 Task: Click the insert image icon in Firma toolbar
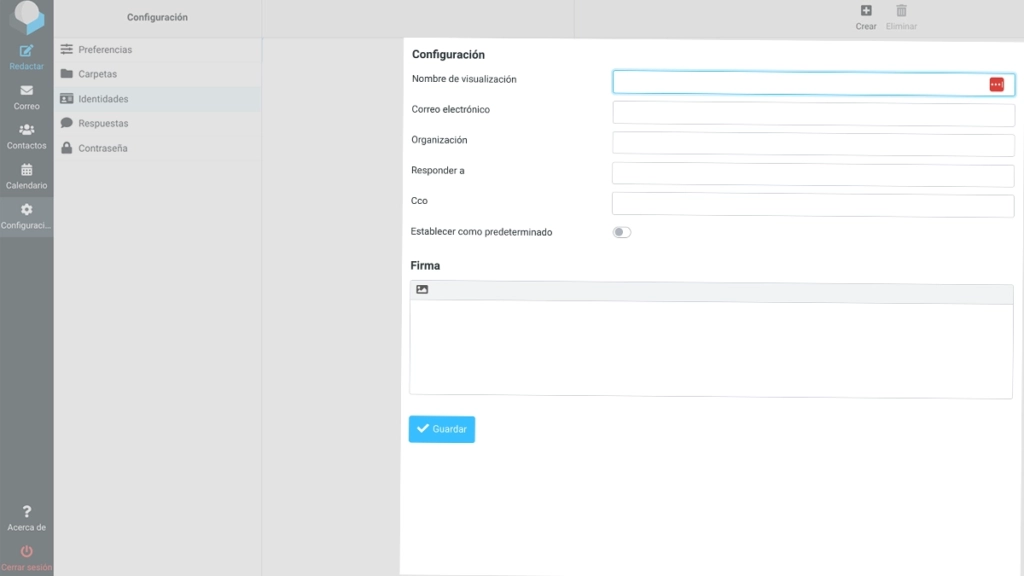click(422, 289)
